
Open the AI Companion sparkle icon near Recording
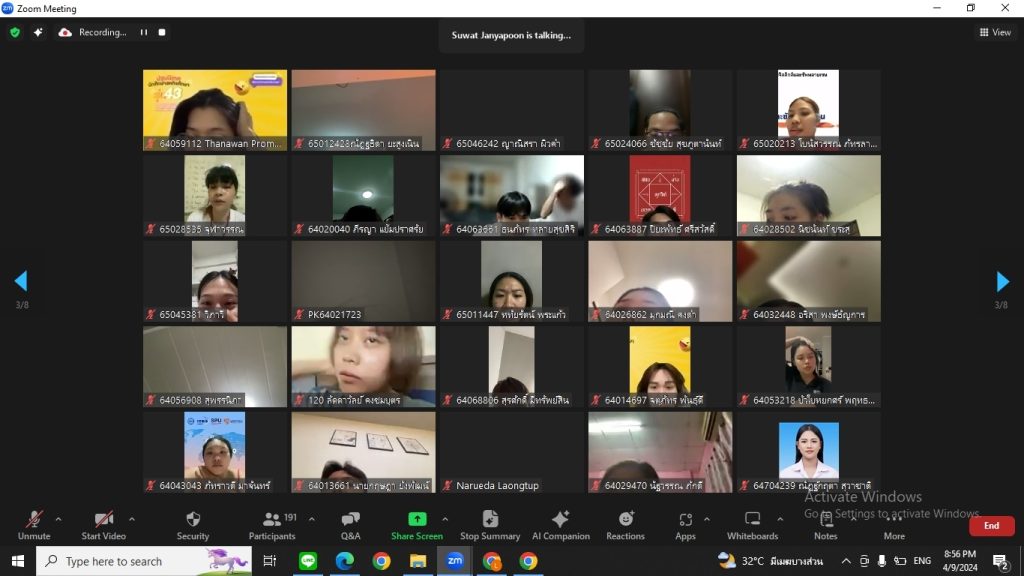38,32
